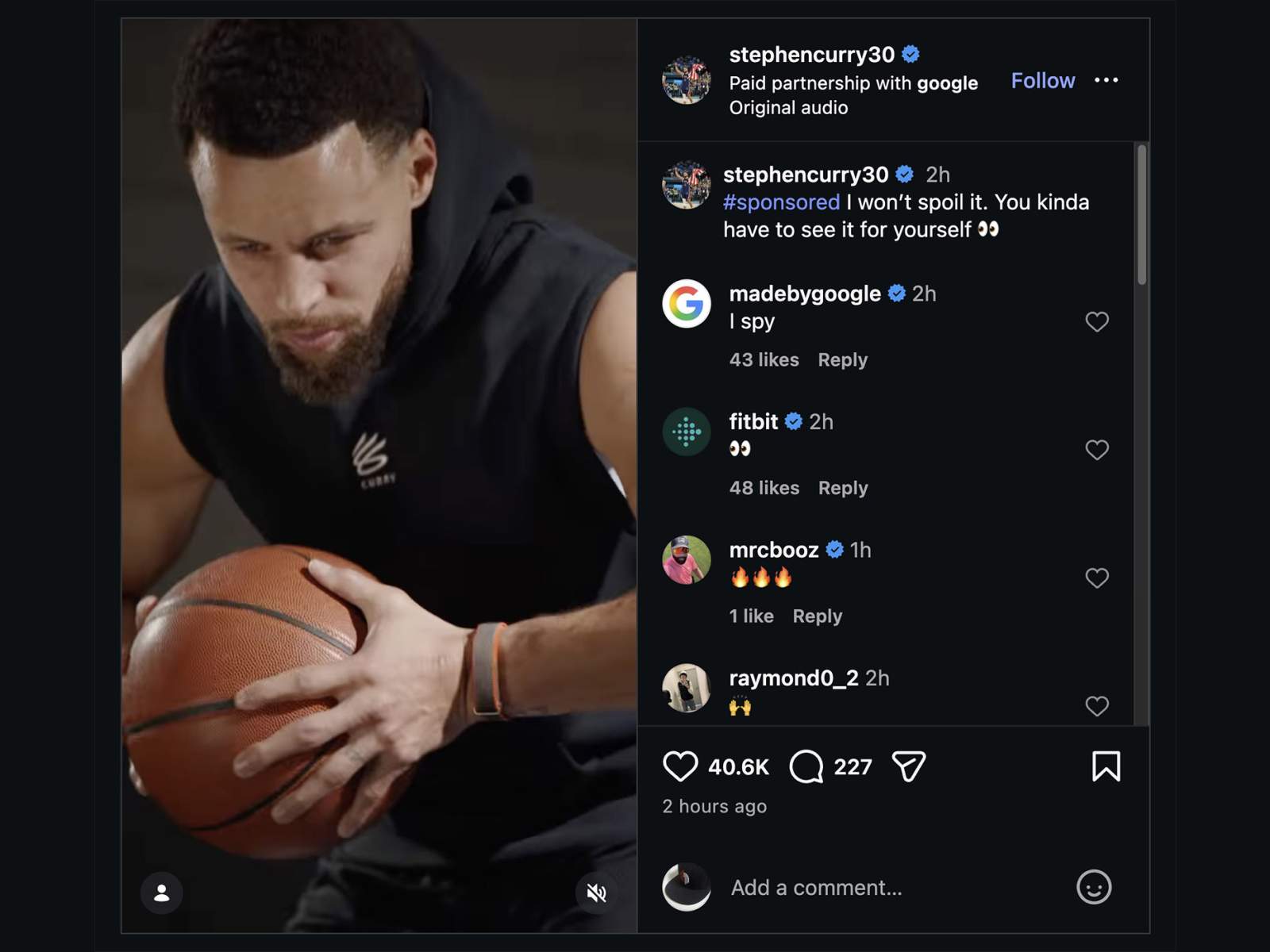Viewport: 1270px width, 952px height.
Task: Open comments via speech bubble icon
Action: click(806, 766)
